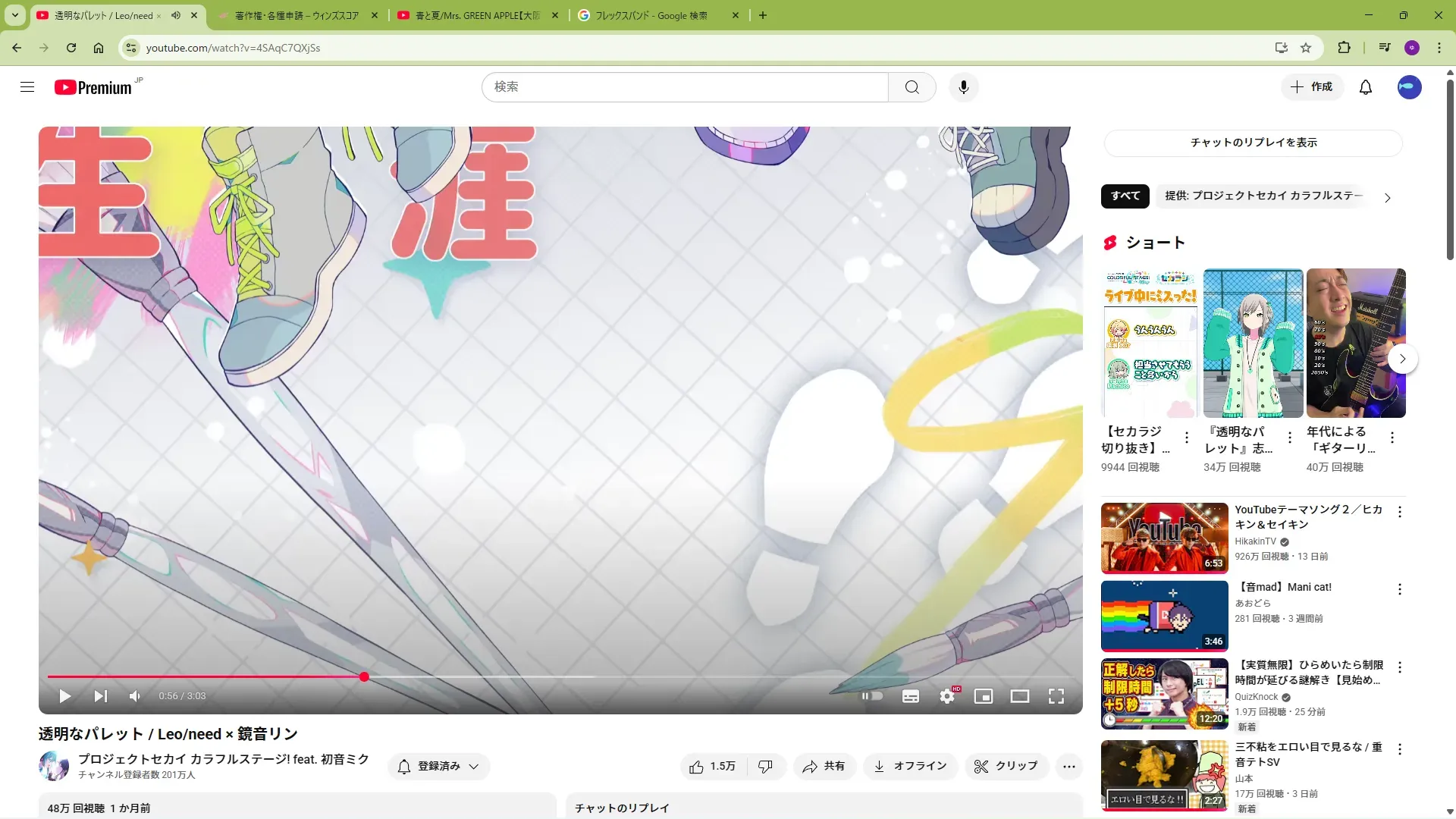Switch to miniplayer mode

[983, 696]
